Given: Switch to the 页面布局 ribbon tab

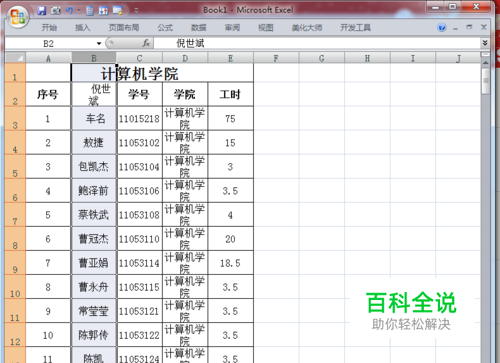Looking at the screenshot, I should (x=124, y=27).
